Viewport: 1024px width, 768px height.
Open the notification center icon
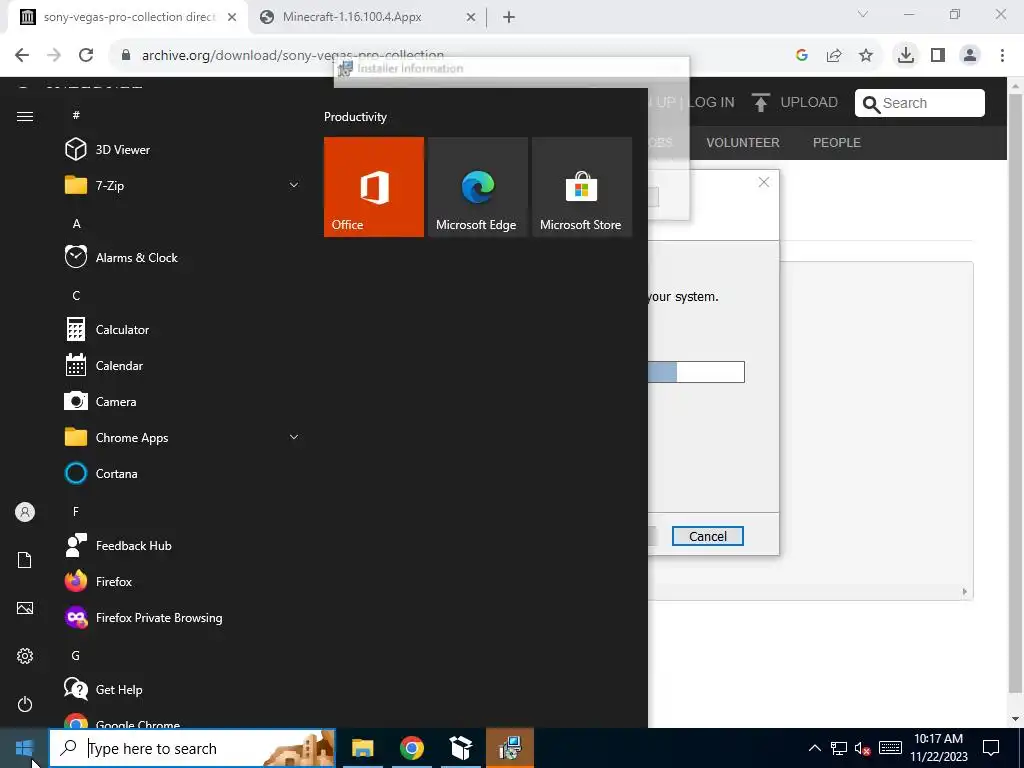[x=991, y=748]
